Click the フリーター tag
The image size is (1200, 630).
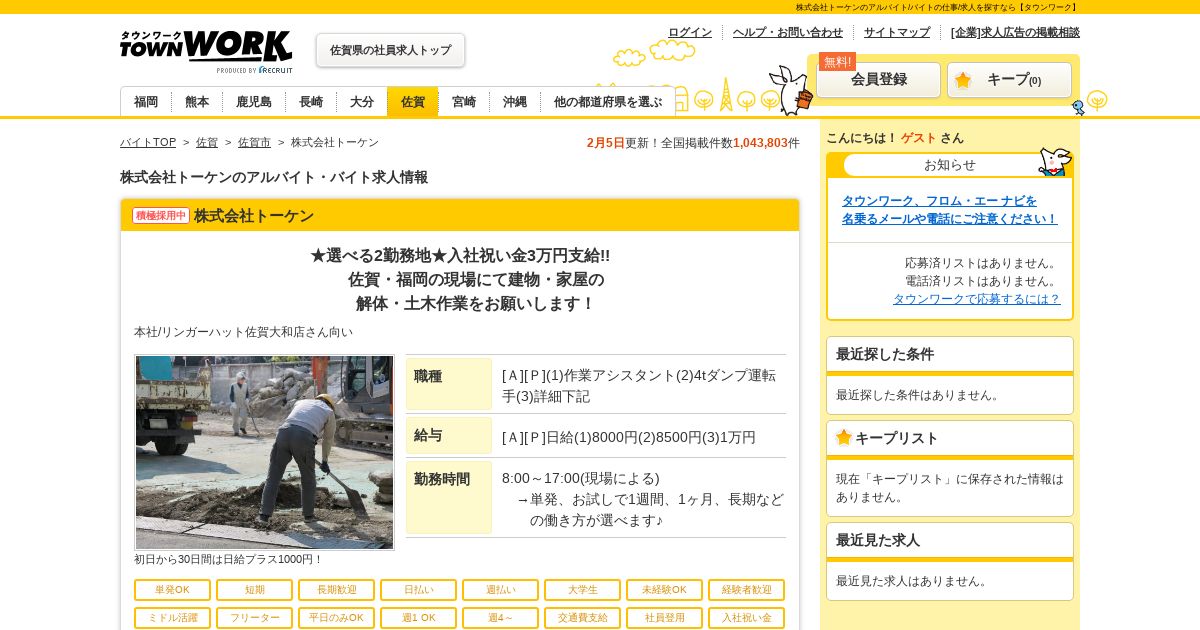[254, 618]
